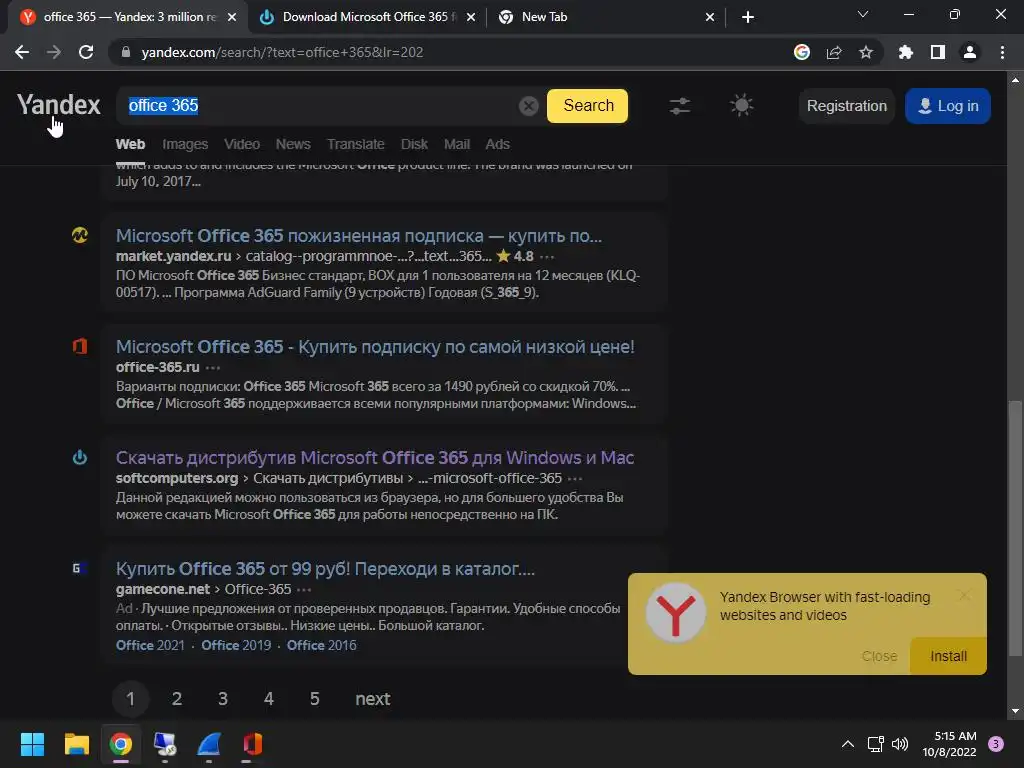Open the office-365.ru result title

375,347
